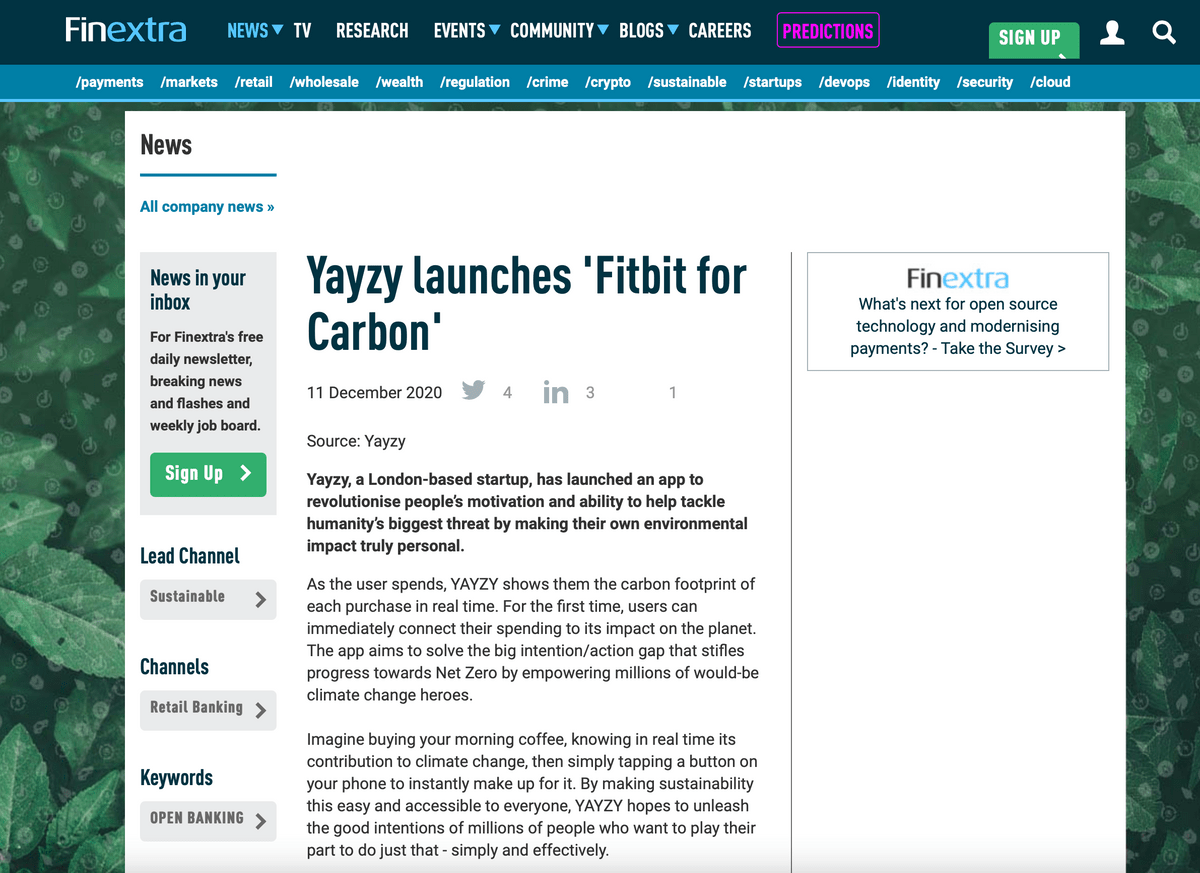Screen dimensions: 1200x873
Task: Expand the NEWS dropdown menu
Action: [x=277, y=30]
